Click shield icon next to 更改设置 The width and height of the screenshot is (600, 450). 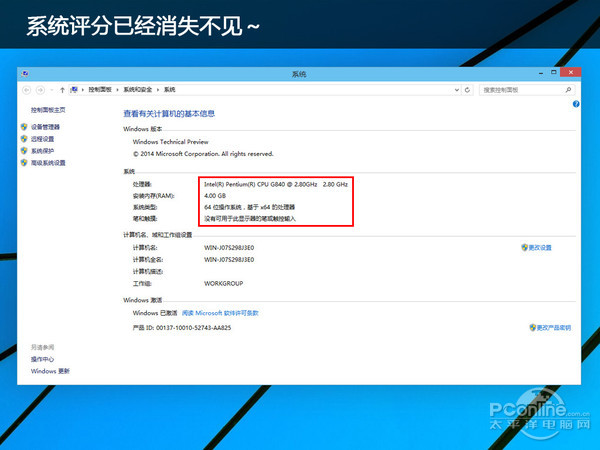[x=525, y=248]
